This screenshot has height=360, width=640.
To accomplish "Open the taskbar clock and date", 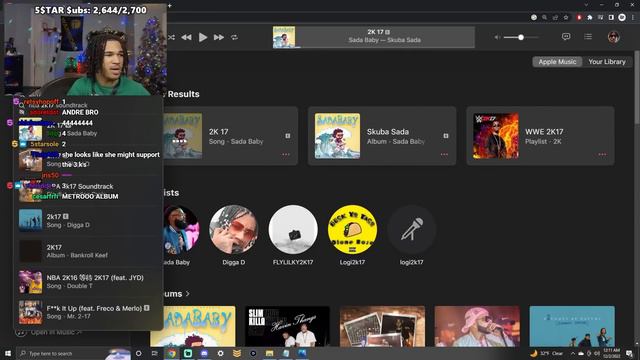I will click(612, 353).
